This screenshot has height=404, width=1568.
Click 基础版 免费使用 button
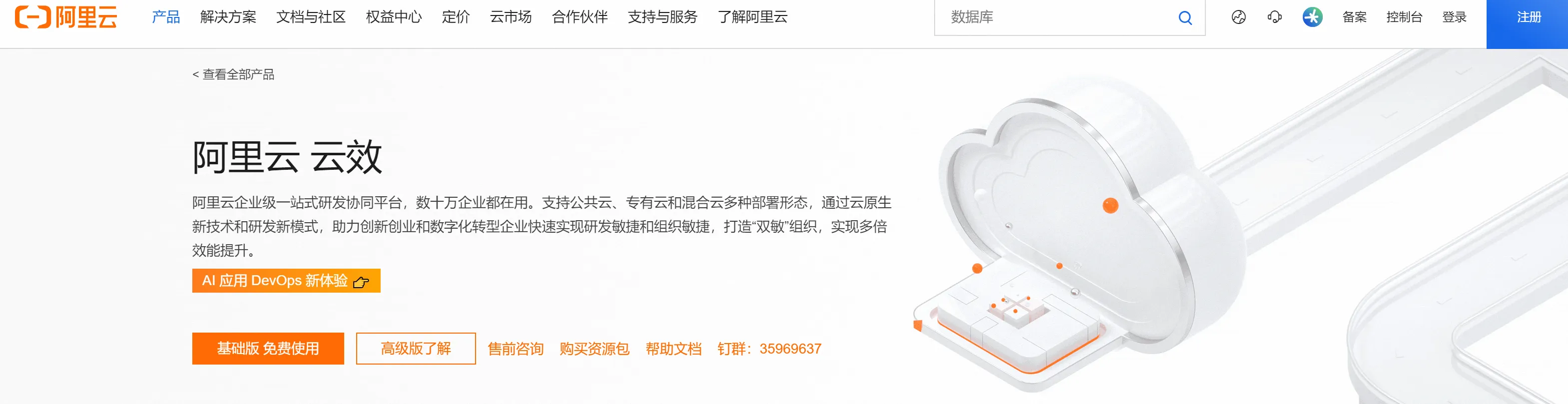(x=268, y=349)
